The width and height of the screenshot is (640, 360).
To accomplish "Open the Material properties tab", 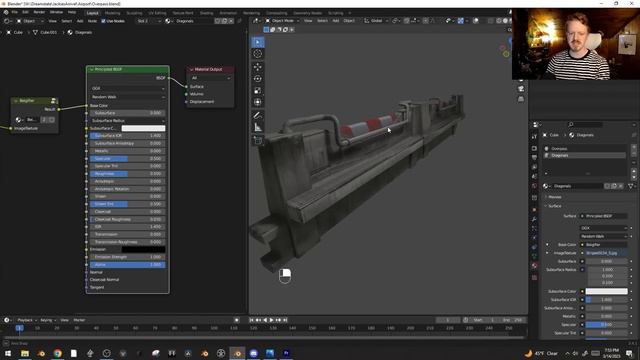I will pos(534,266).
